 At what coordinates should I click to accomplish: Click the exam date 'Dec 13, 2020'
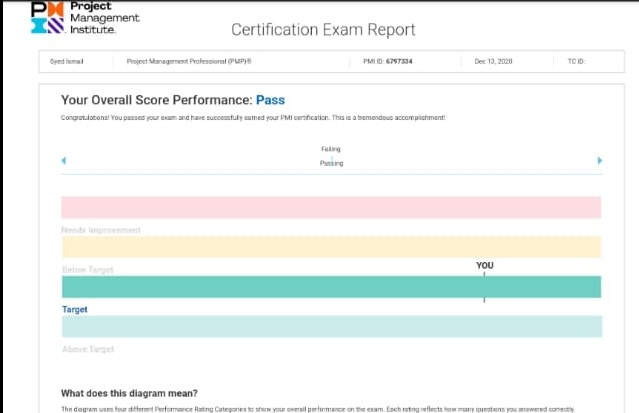493,62
